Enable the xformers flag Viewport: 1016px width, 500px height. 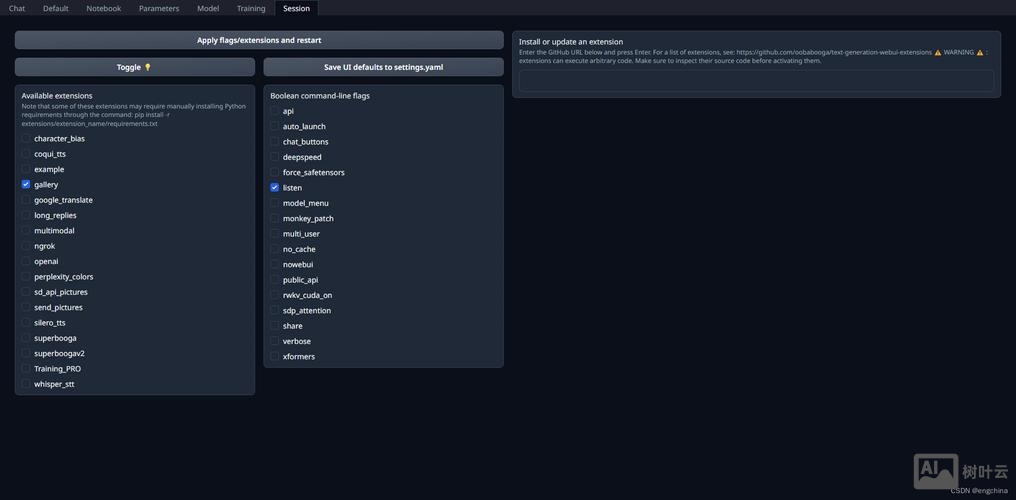[275, 357]
